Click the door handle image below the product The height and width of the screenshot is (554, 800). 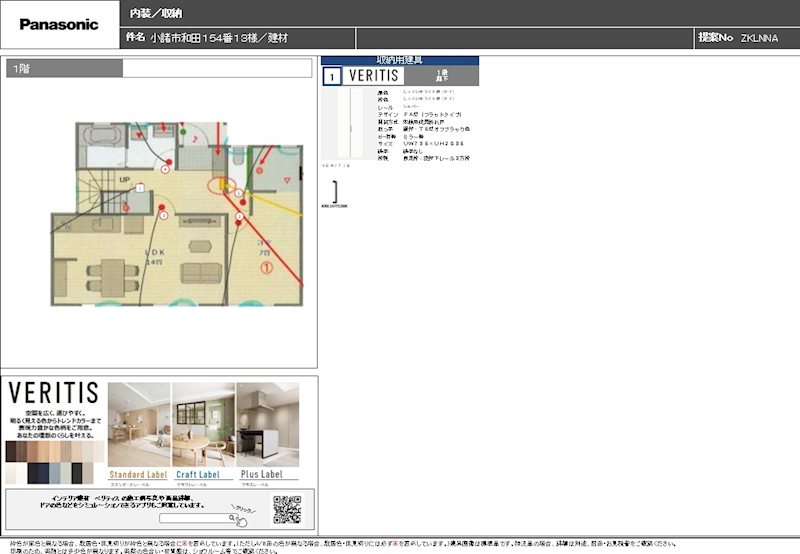tap(335, 192)
